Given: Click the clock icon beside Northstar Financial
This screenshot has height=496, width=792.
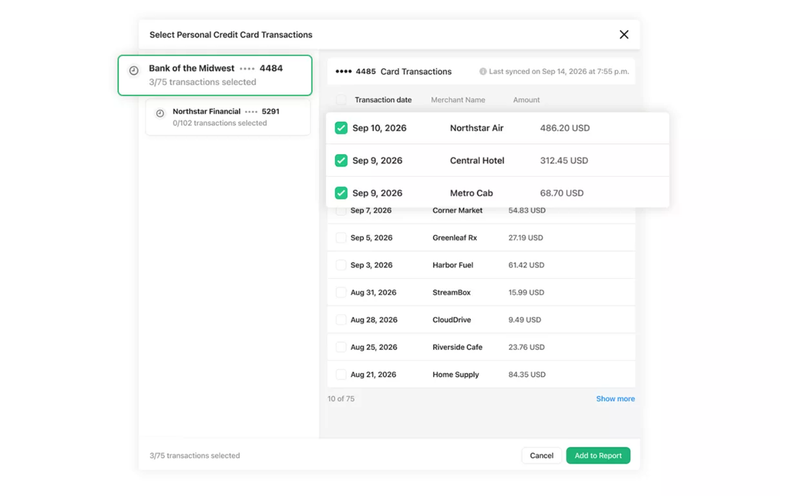Looking at the screenshot, I should click(160, 113).
